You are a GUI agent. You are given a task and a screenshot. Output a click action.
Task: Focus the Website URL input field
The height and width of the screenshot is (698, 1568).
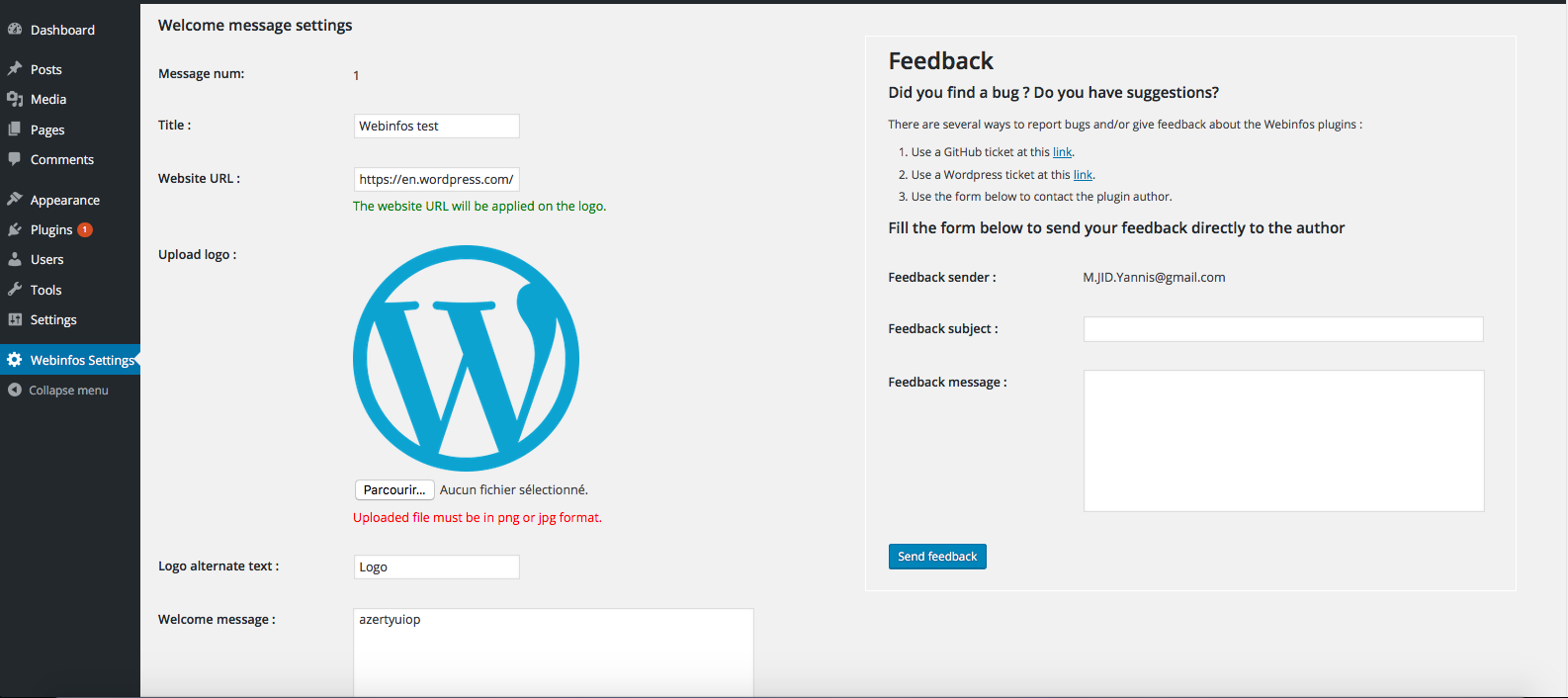coord(436,179)
